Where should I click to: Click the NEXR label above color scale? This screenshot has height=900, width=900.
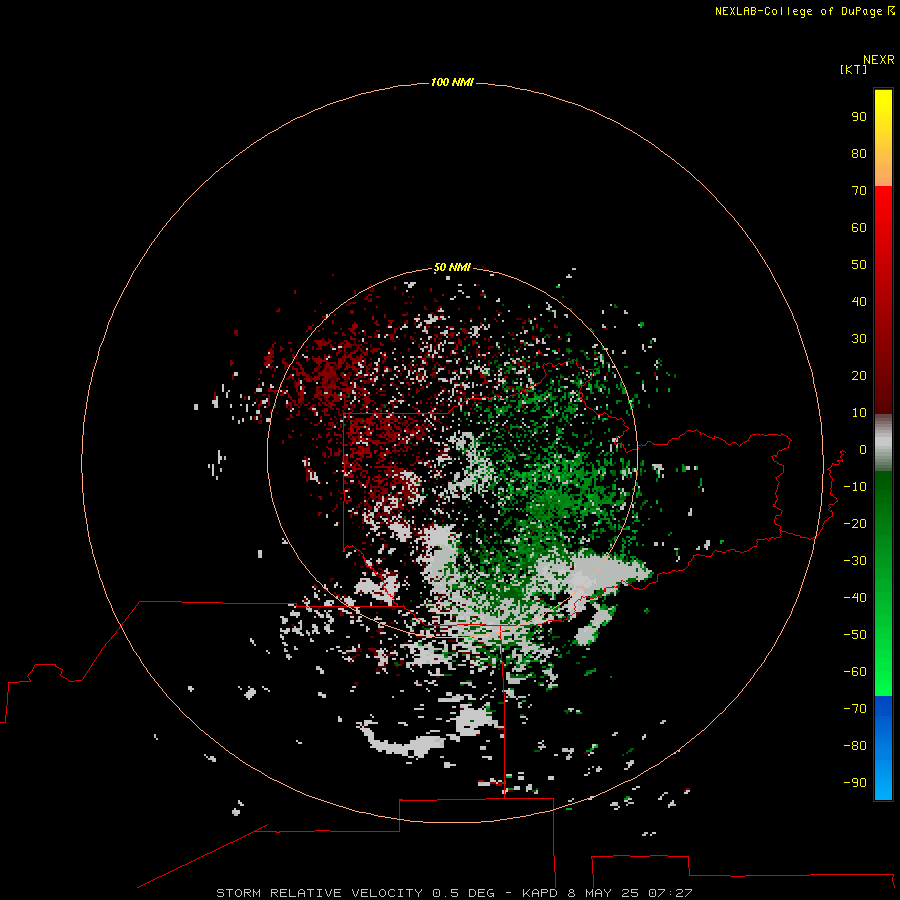(879, 60)
